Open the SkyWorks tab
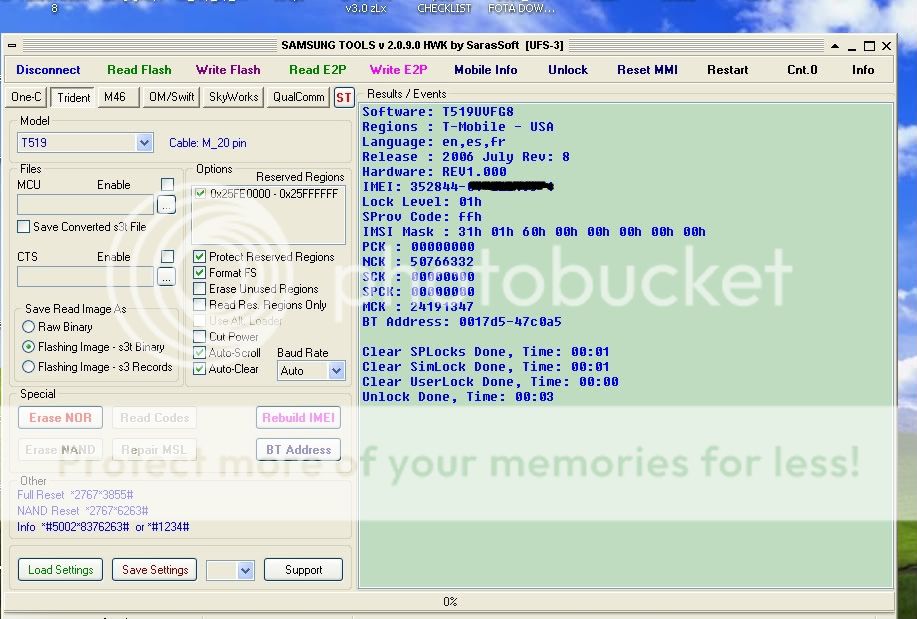This screenshot has height=619, width=917. point(233,97)
